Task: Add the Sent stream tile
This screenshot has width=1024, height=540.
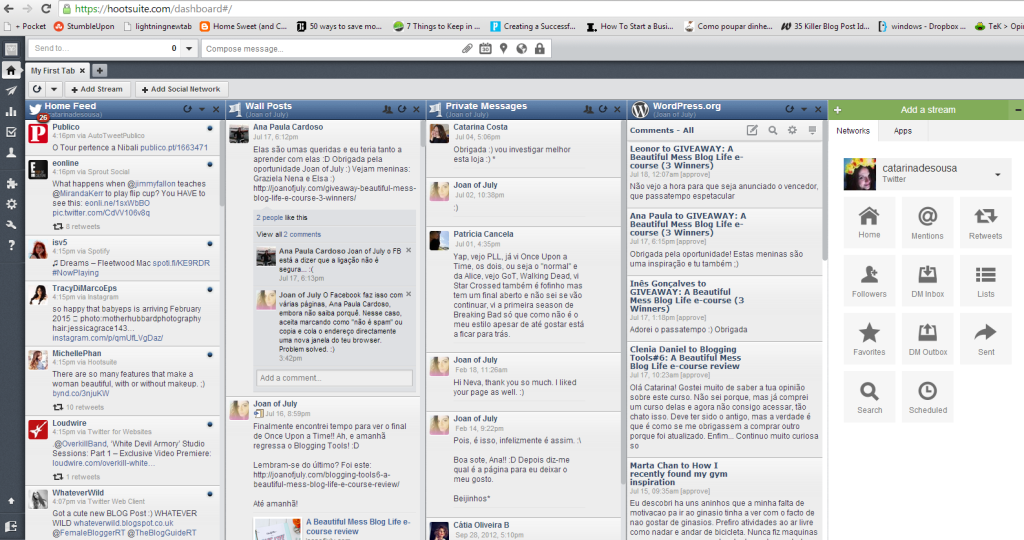Action: (x=985, y=338)
